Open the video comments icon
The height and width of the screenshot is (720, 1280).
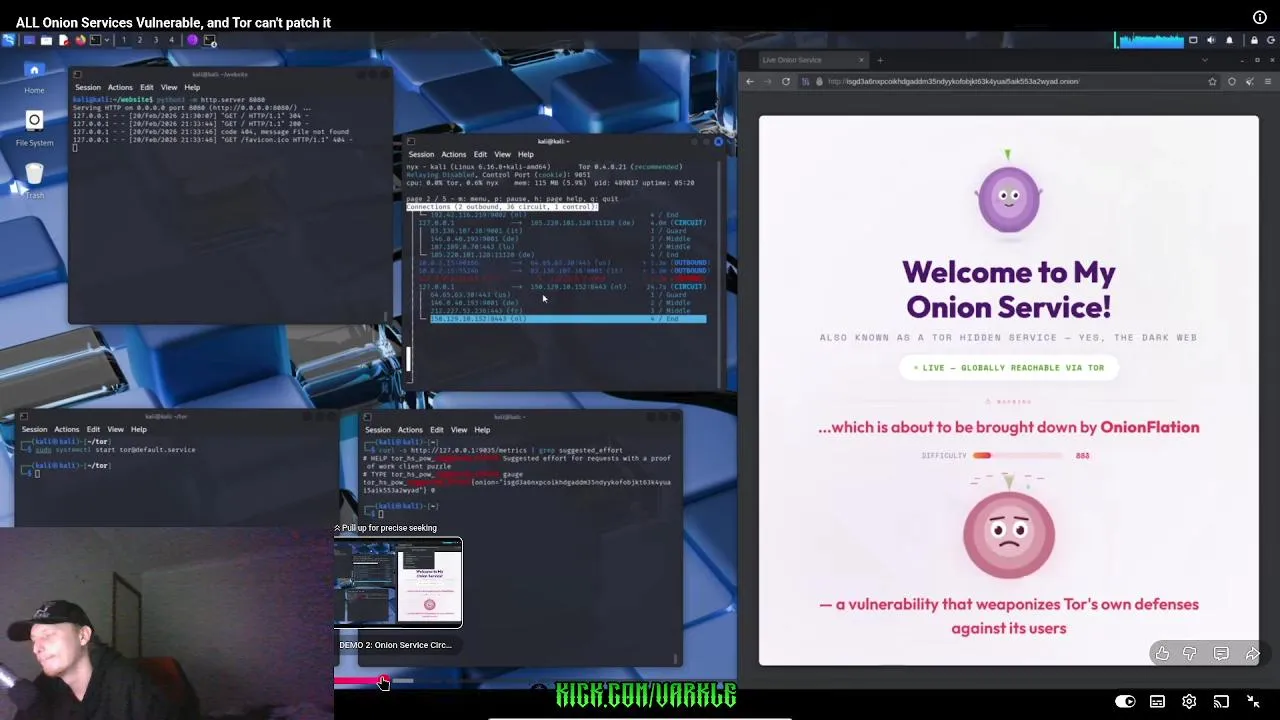tap(1221, 654)
